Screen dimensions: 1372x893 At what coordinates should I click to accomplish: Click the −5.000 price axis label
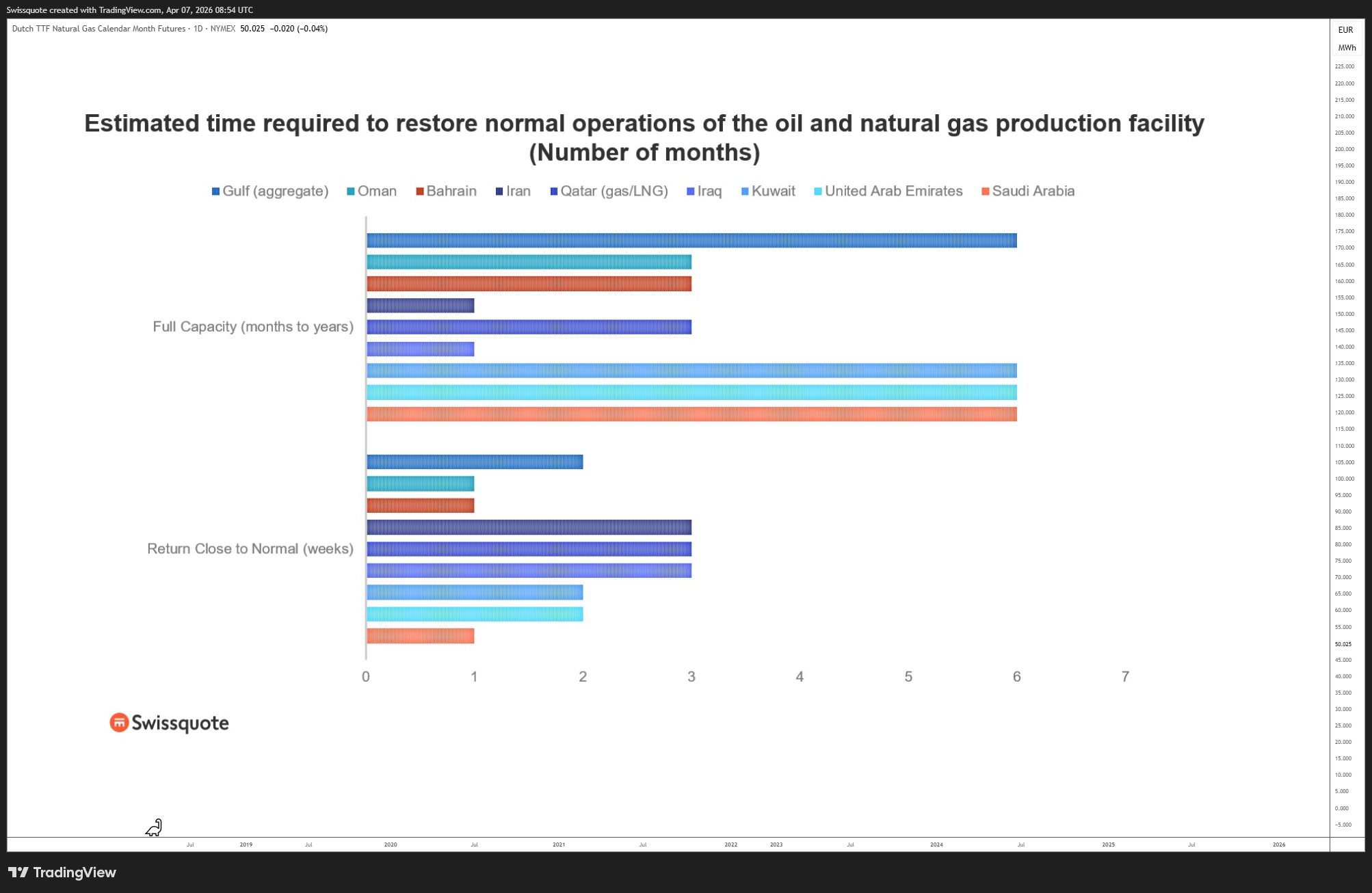(1343, 825)
